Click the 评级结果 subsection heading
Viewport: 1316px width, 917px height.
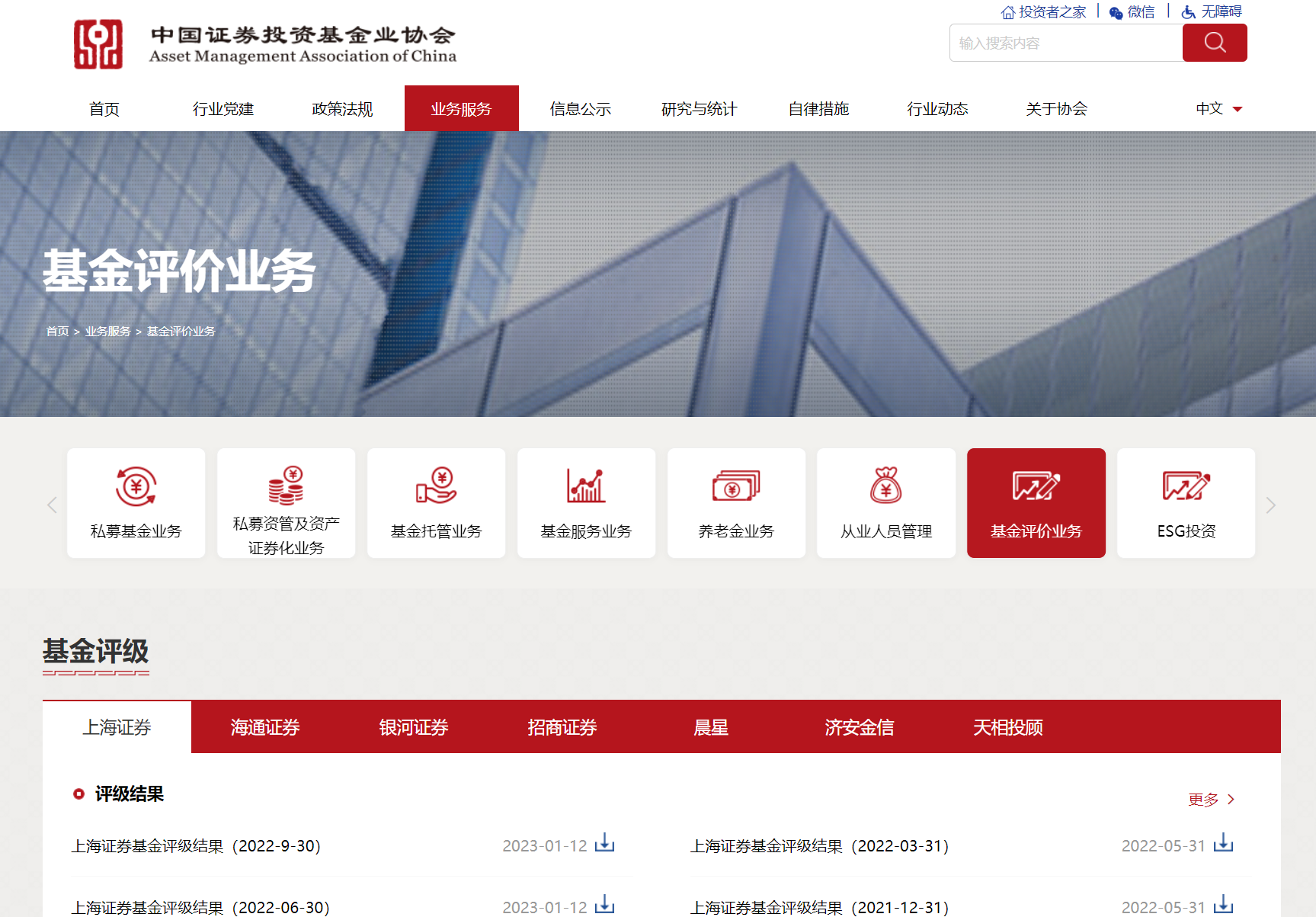pyautogui.click(x=130, y=794)
